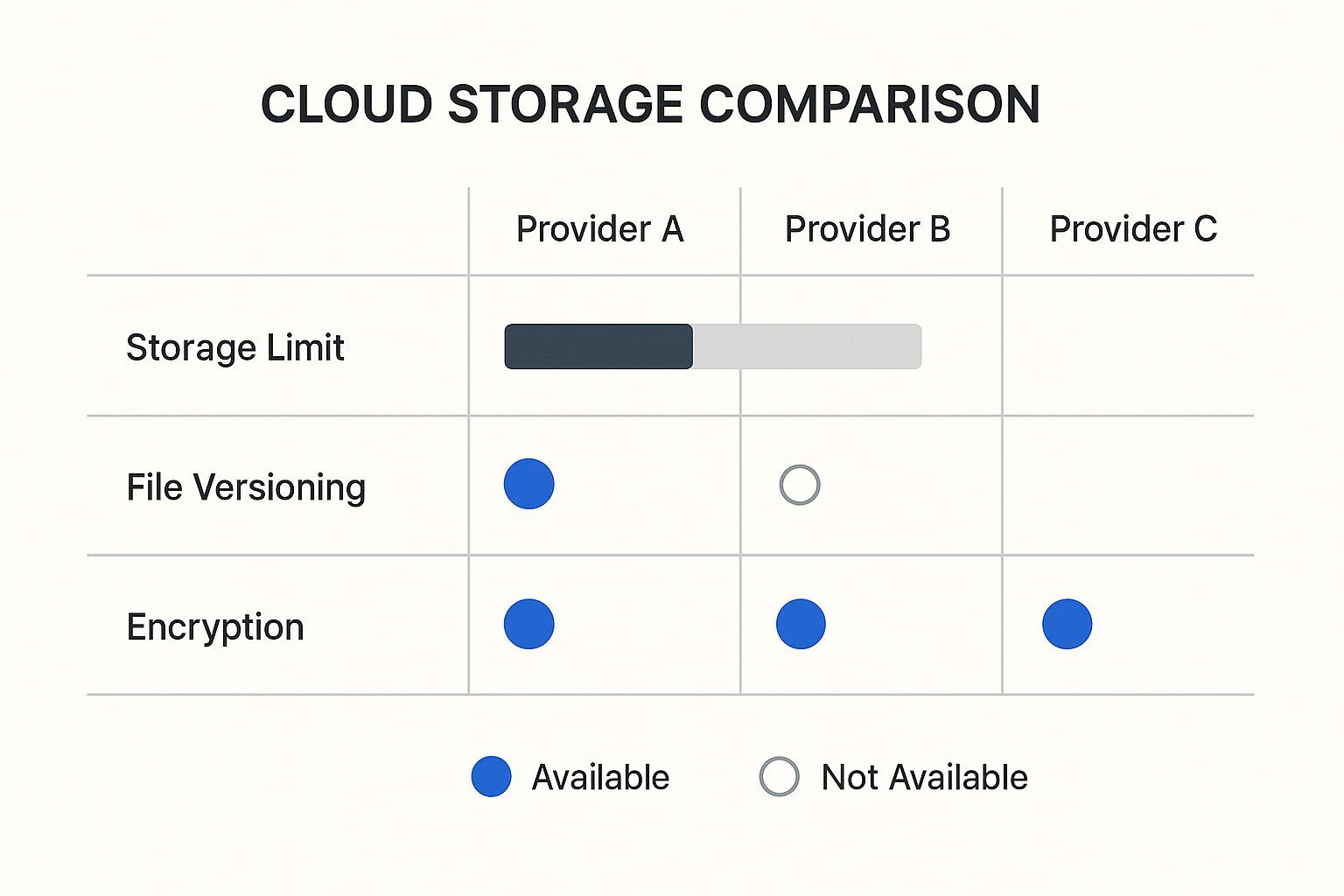This screenshot has width=1344, height=896.
Task: Click the File Versioning row label
Action: click(x=246, y=487)
